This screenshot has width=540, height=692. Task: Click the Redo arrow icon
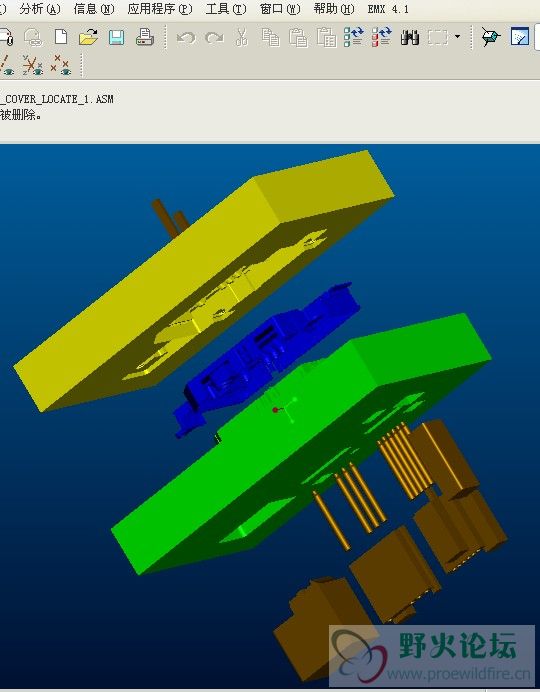[x=214, y=38]
